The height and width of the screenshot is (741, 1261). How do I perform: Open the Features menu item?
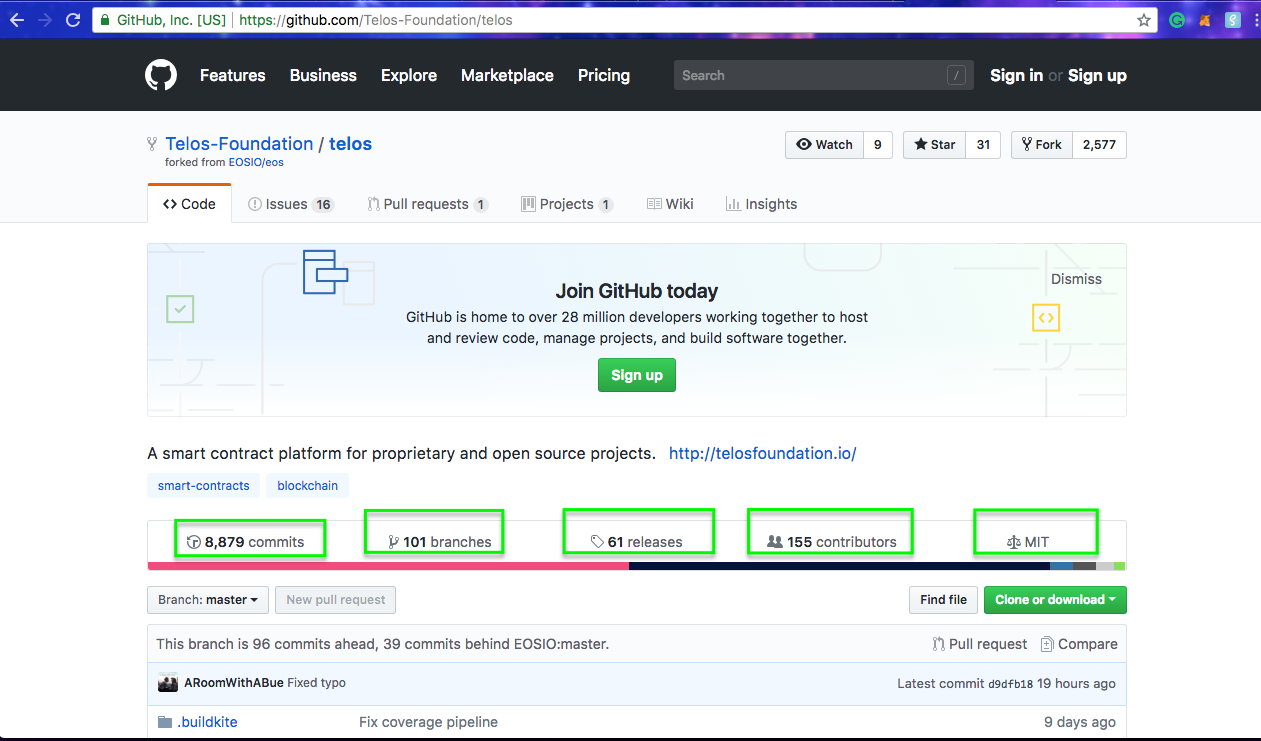(x=233, y=75)
